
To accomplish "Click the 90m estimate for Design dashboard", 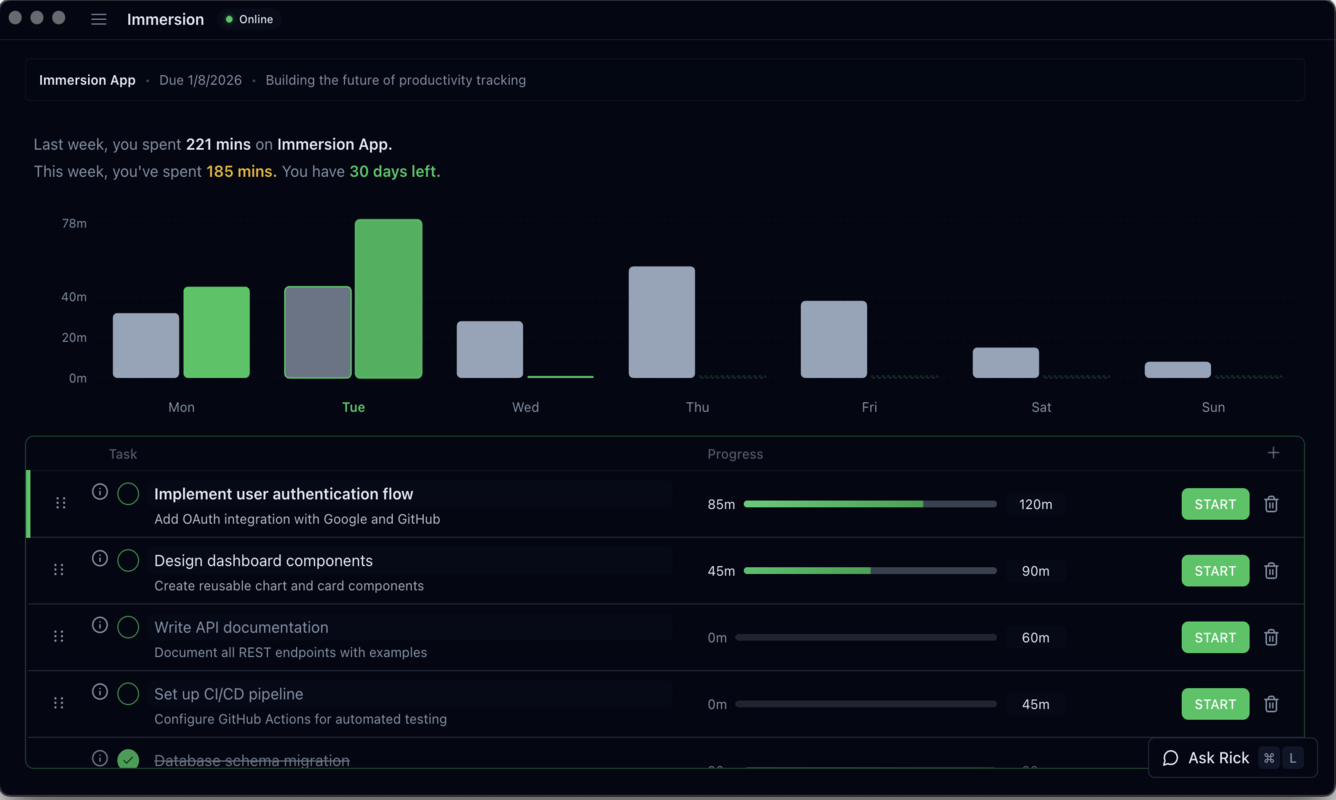I will (x=1035, y=571).
